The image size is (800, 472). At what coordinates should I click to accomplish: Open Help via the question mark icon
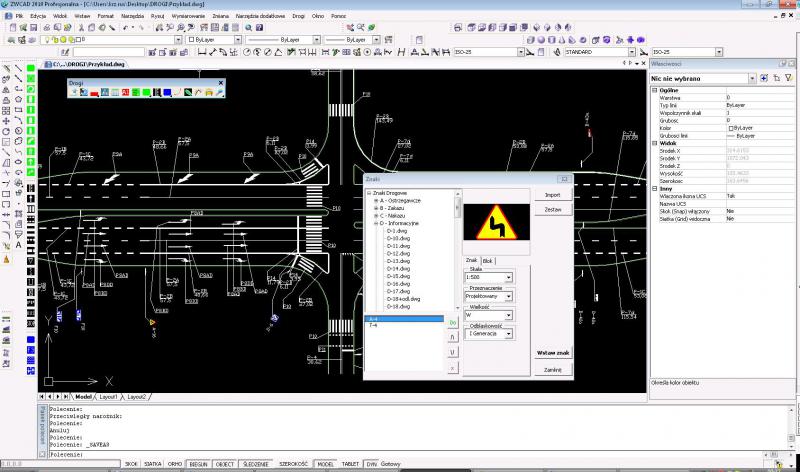point(259,28)
